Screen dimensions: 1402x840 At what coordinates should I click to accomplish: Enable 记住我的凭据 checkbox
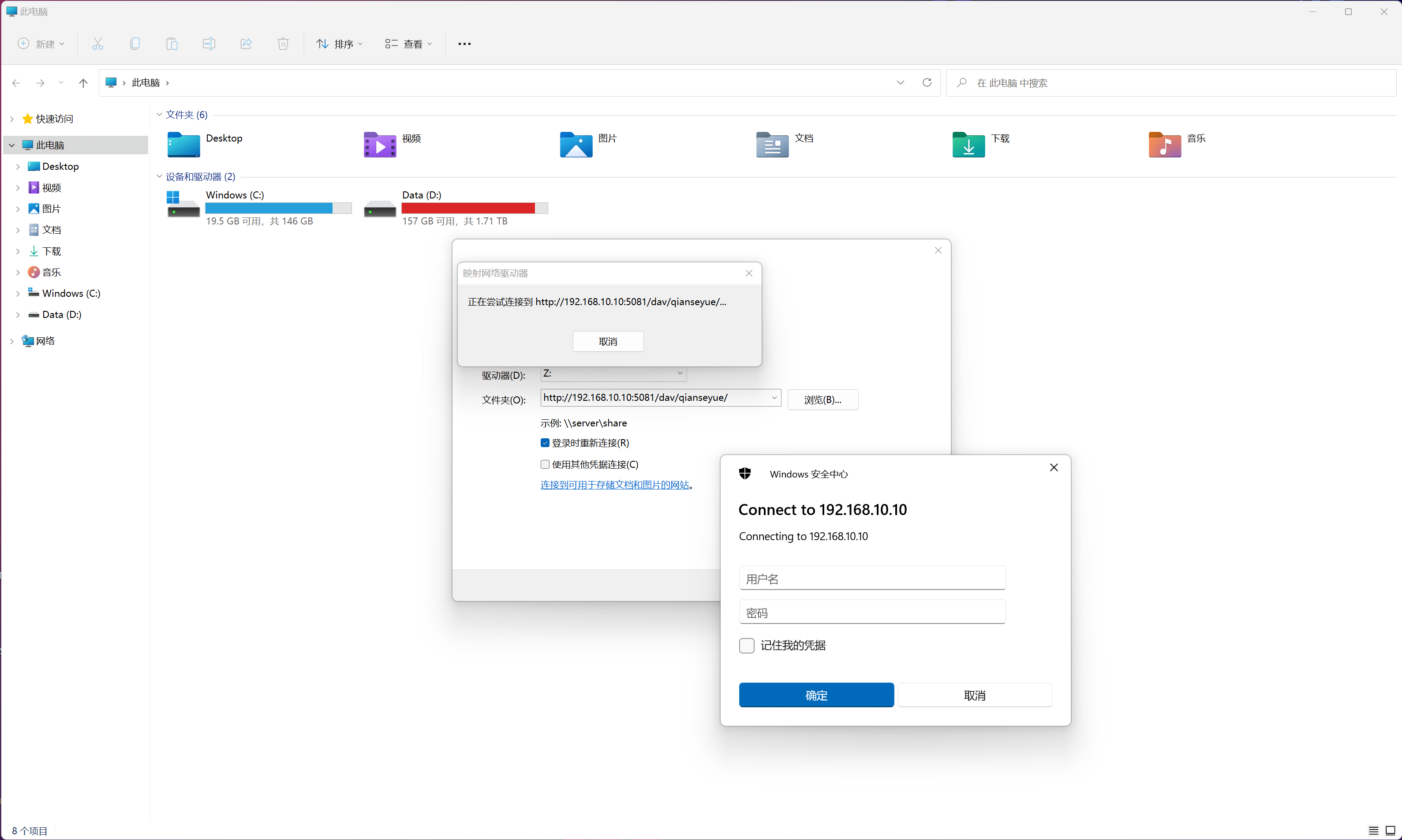tap(747, 646)
